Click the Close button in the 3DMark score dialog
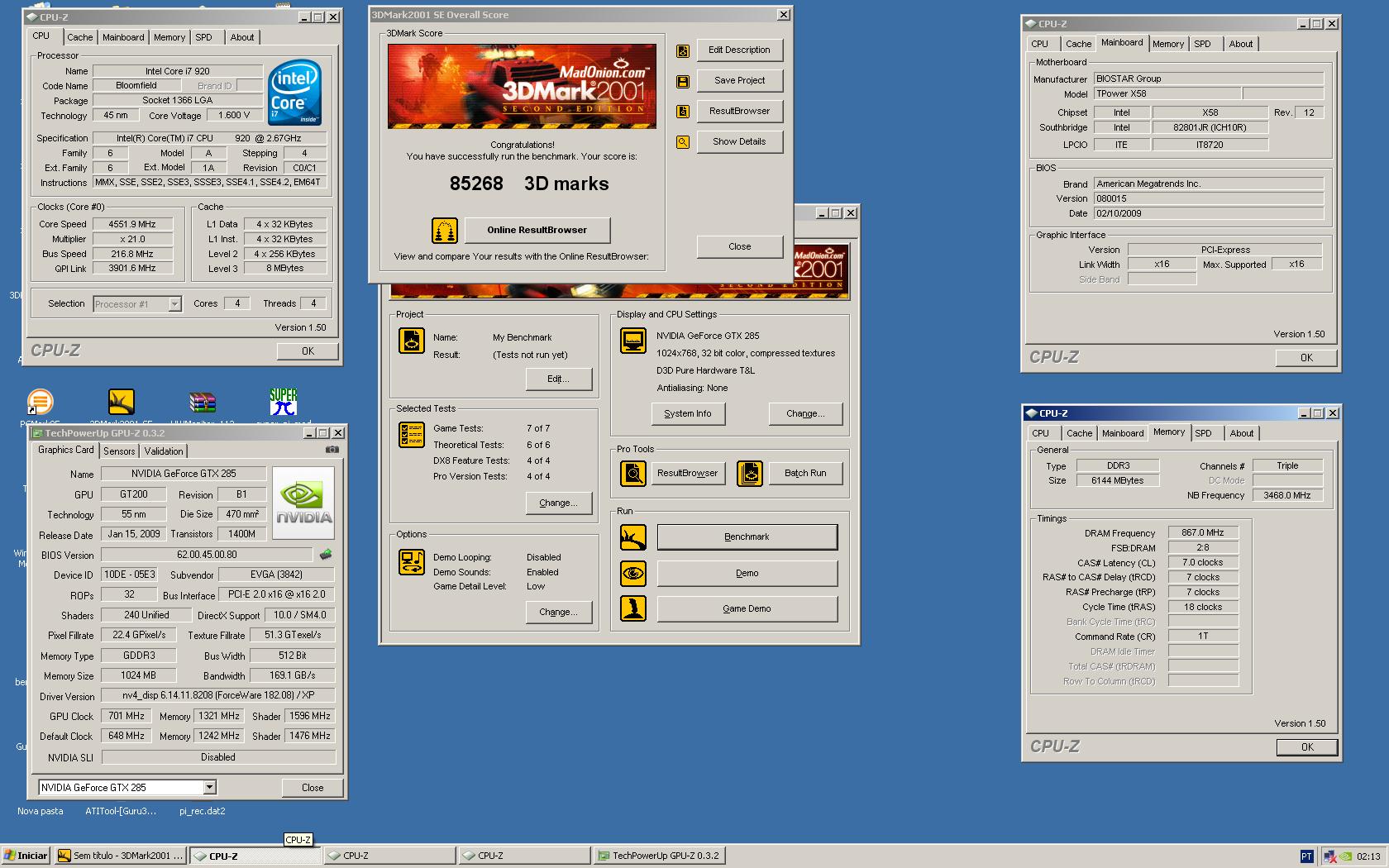 click(740, 247)
